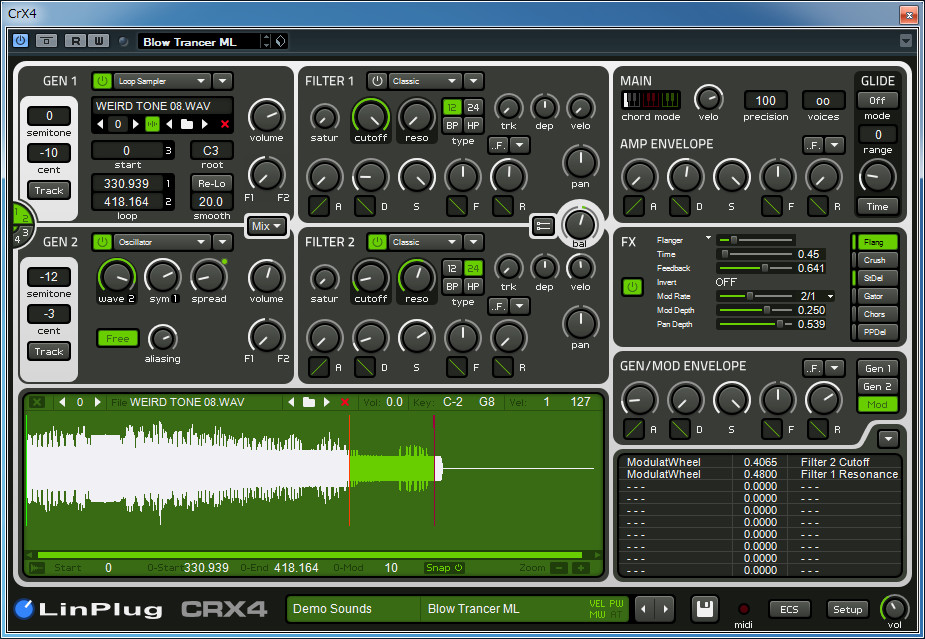Load the next file with GEN 1's right arrow
The image size is (925, 639).
click(205, 124)
